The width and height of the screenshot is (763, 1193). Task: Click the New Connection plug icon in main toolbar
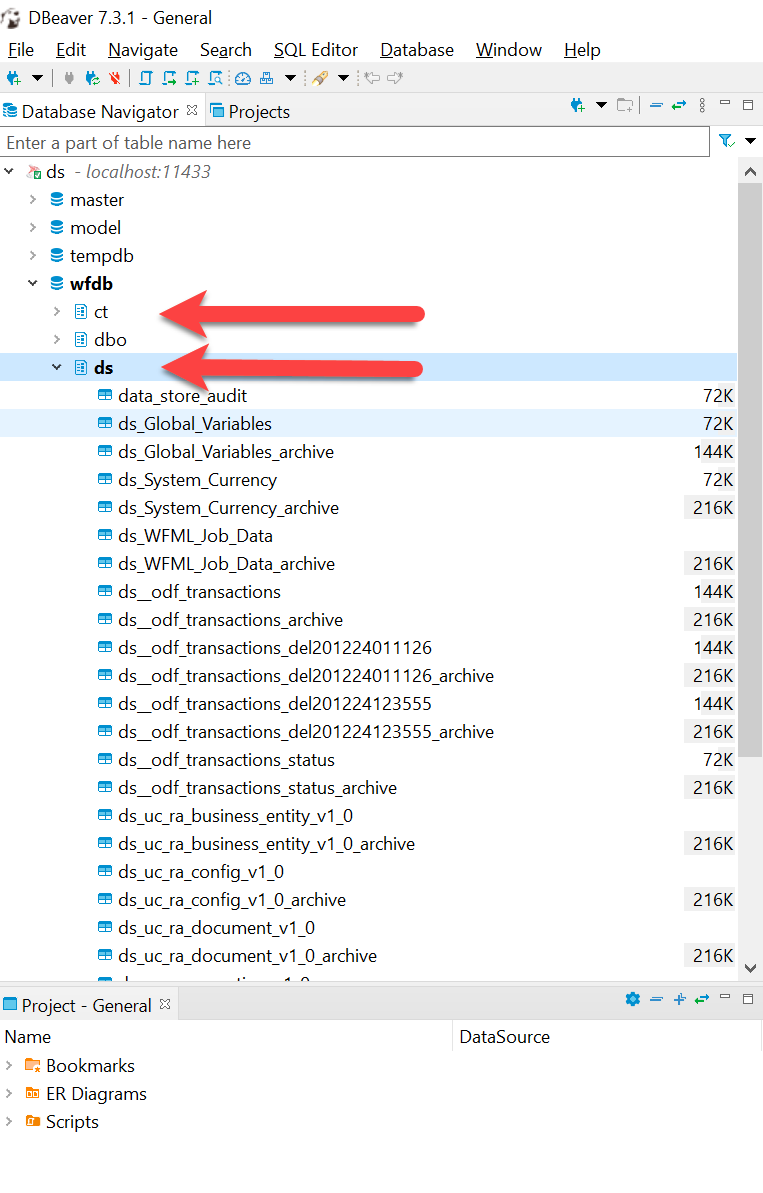[x=14, y=78]
